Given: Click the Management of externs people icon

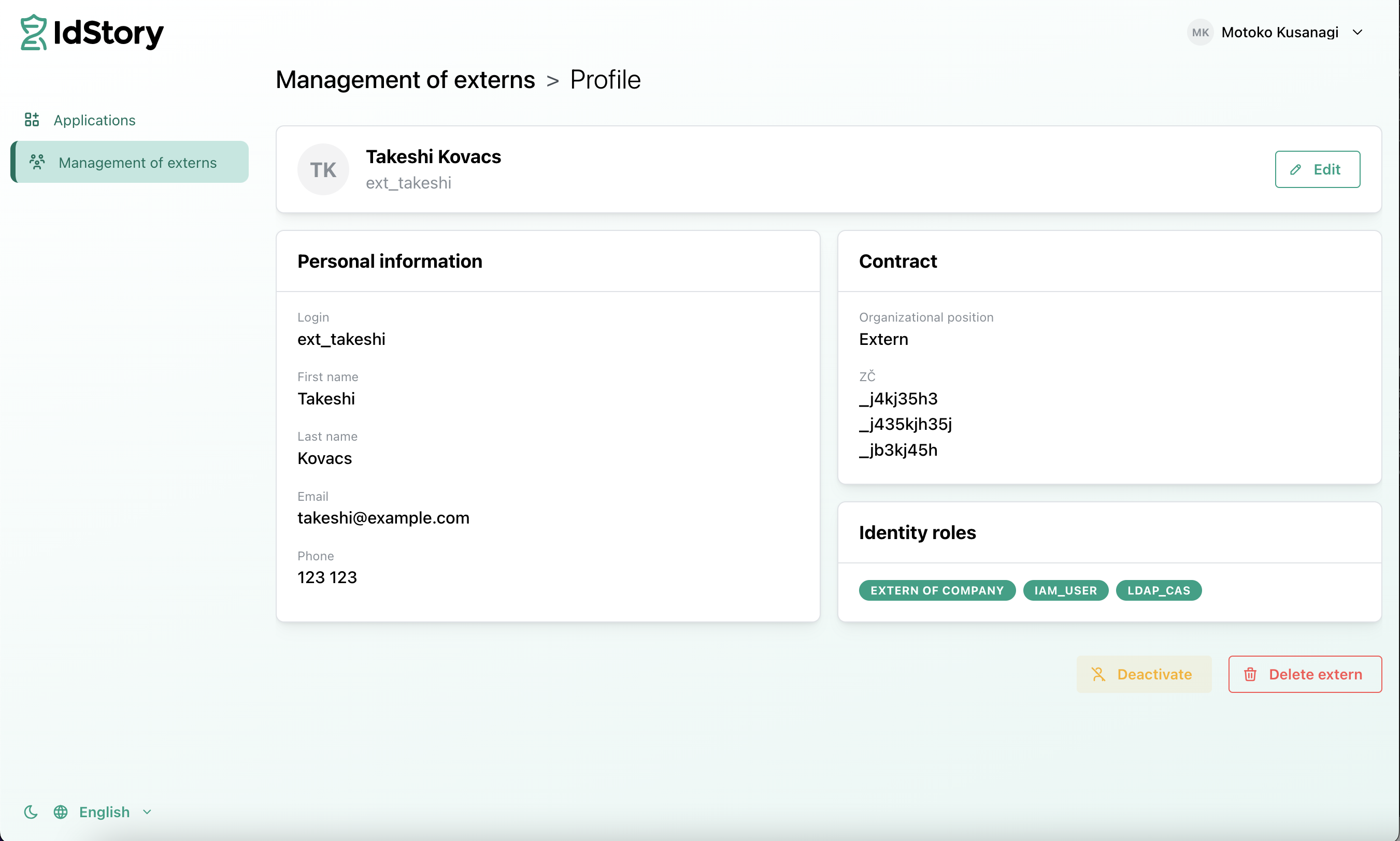Looking at the screenshot, I should tap(37, 162).
